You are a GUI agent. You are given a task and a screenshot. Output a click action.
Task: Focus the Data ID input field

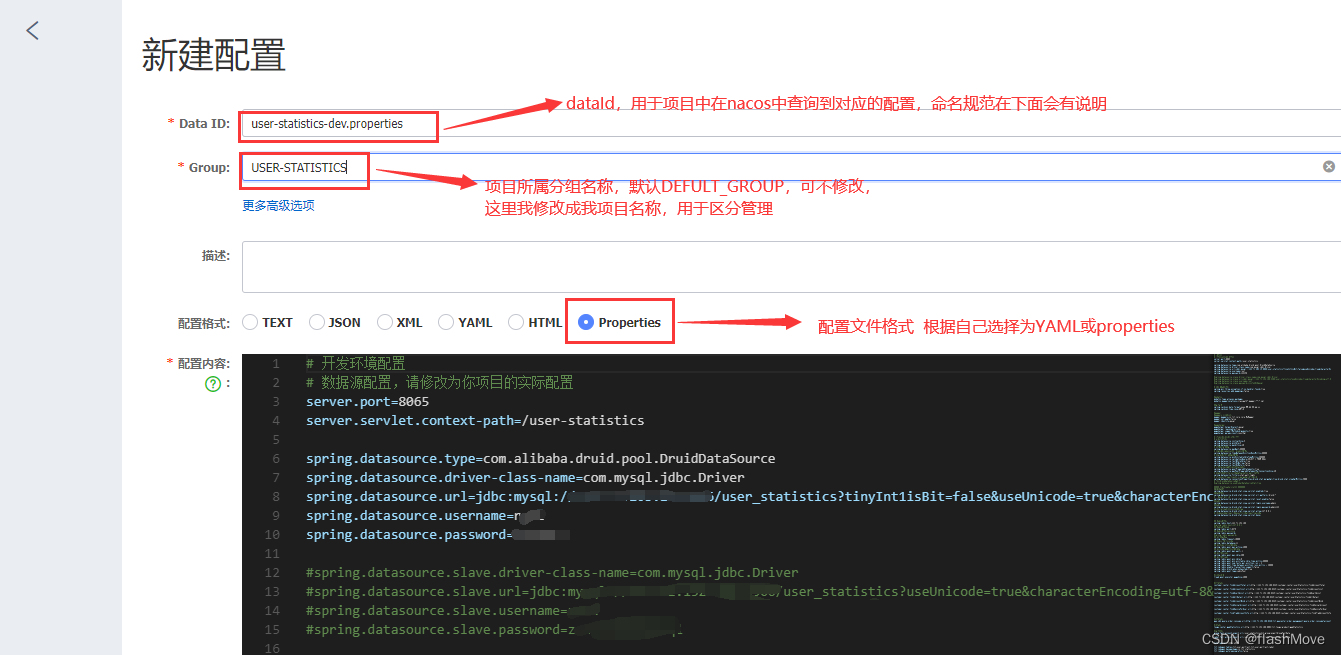pyautogui.click(x=790, y=124)
